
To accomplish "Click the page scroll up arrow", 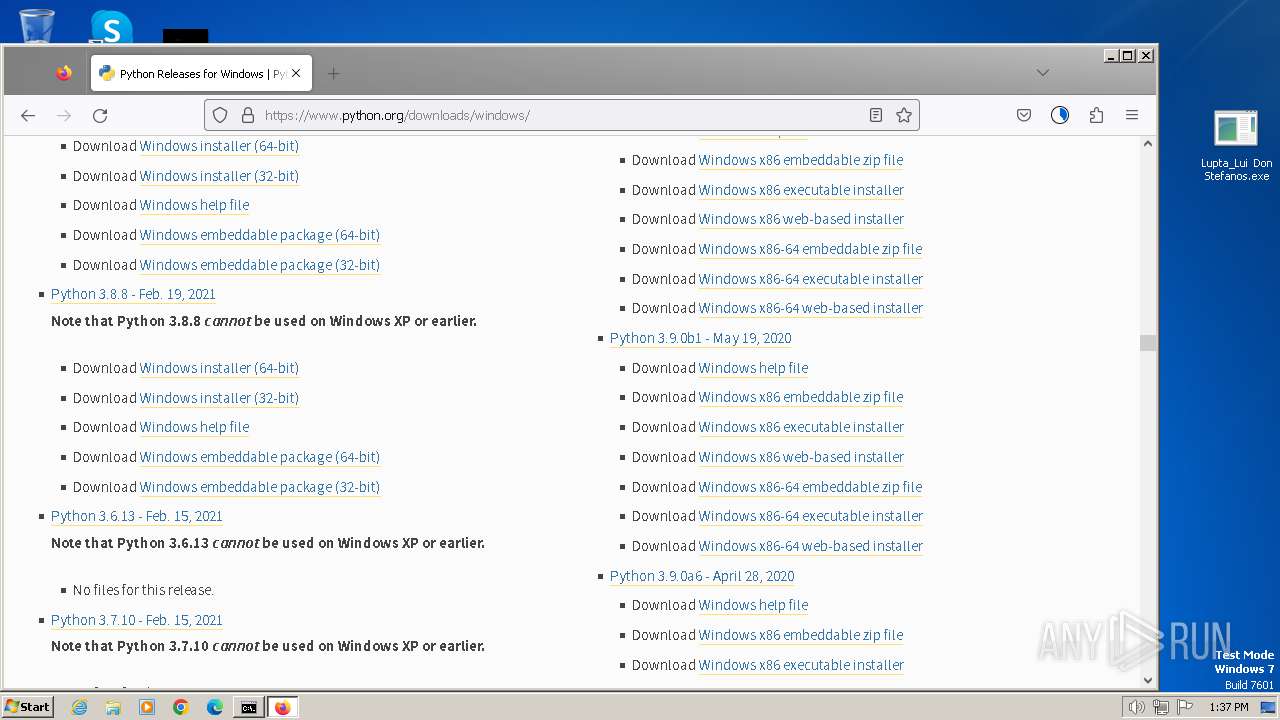I will [x=1147, y=144].
